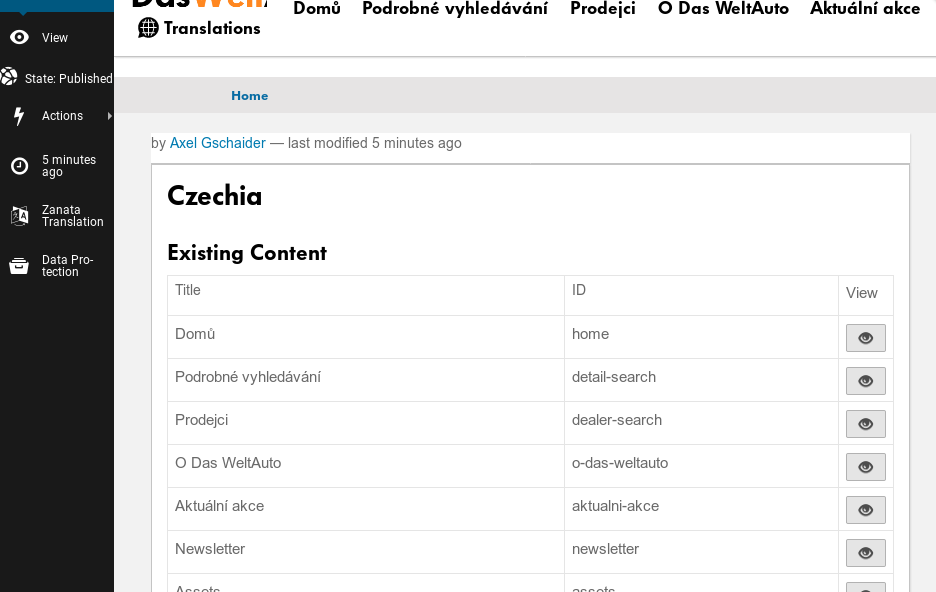Open the Axel Gschaider author link
This screenshot has height=592, width=936.
click(x=218, y=143)
